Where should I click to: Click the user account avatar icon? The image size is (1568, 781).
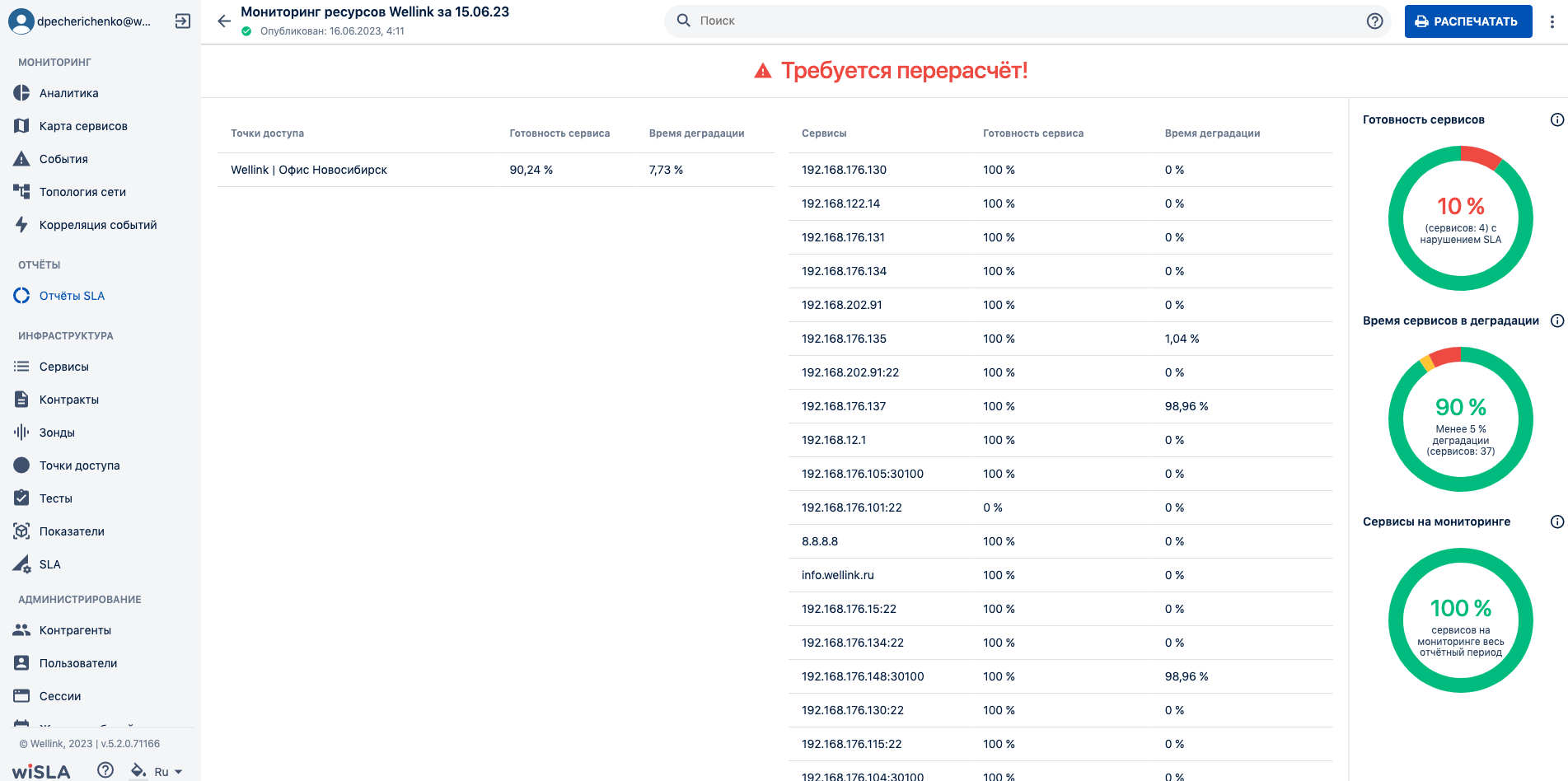point(21,21)
